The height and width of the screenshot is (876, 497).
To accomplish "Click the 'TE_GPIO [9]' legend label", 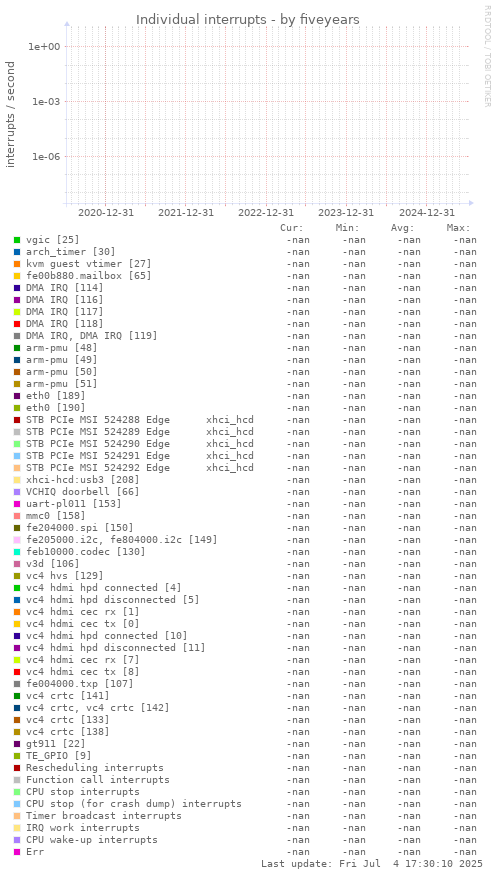I will pyautogui.click(x=59, y=756).
